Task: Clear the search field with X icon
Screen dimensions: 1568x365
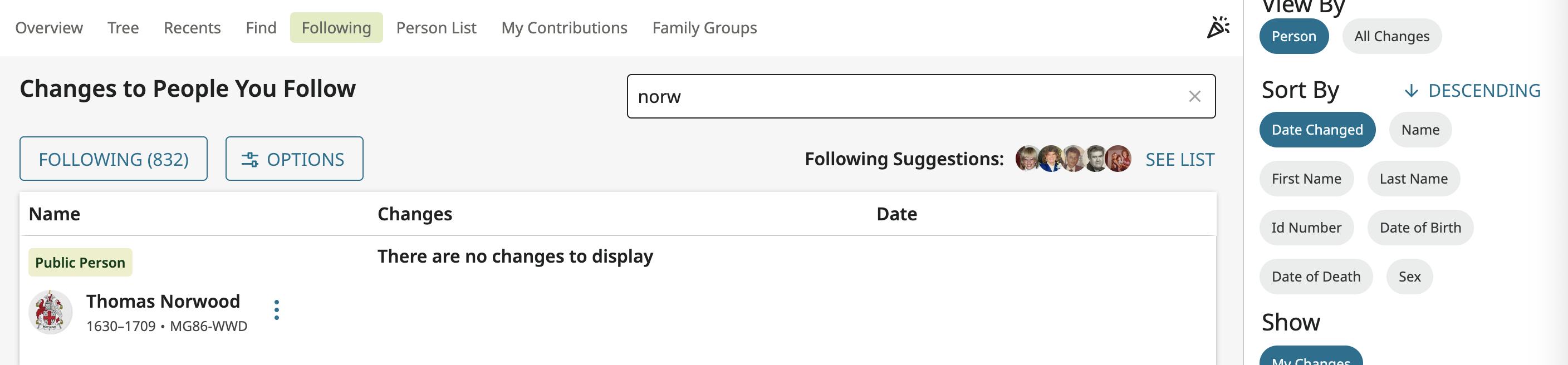Action: click(x=1194, y=97)
